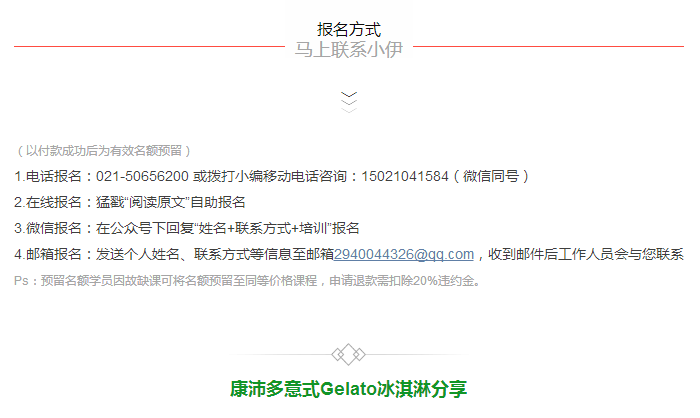Click the 2.在线报名 line

(x=129, y=202)
